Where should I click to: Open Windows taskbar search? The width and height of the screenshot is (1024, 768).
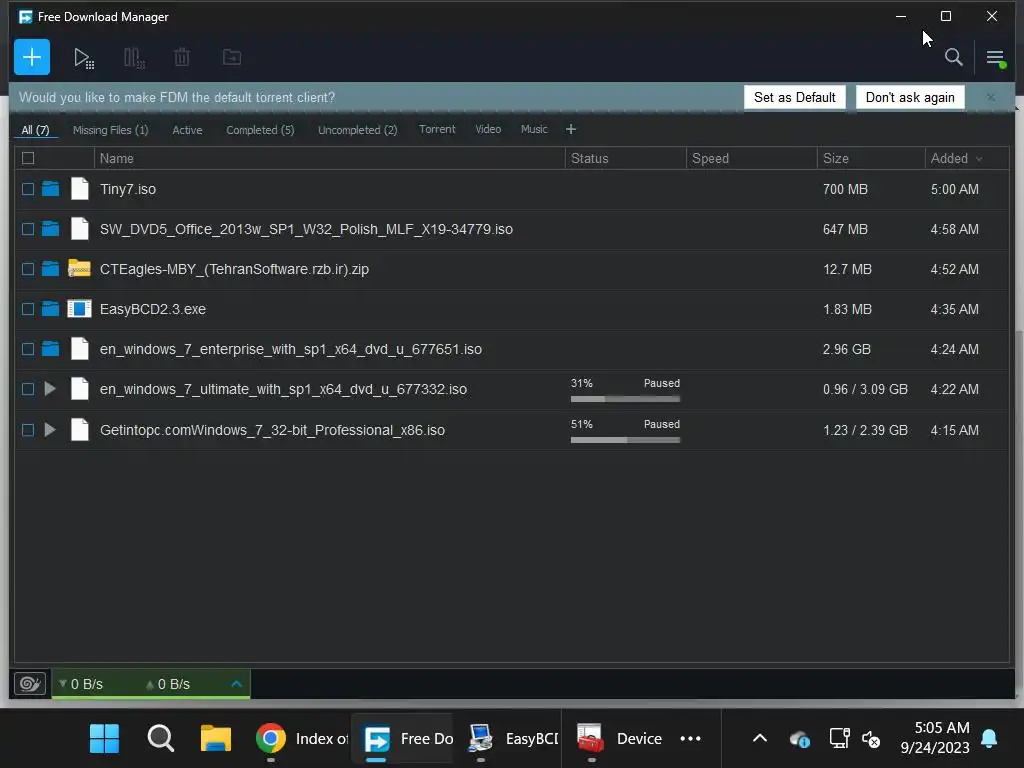click(x=161, y=739)
